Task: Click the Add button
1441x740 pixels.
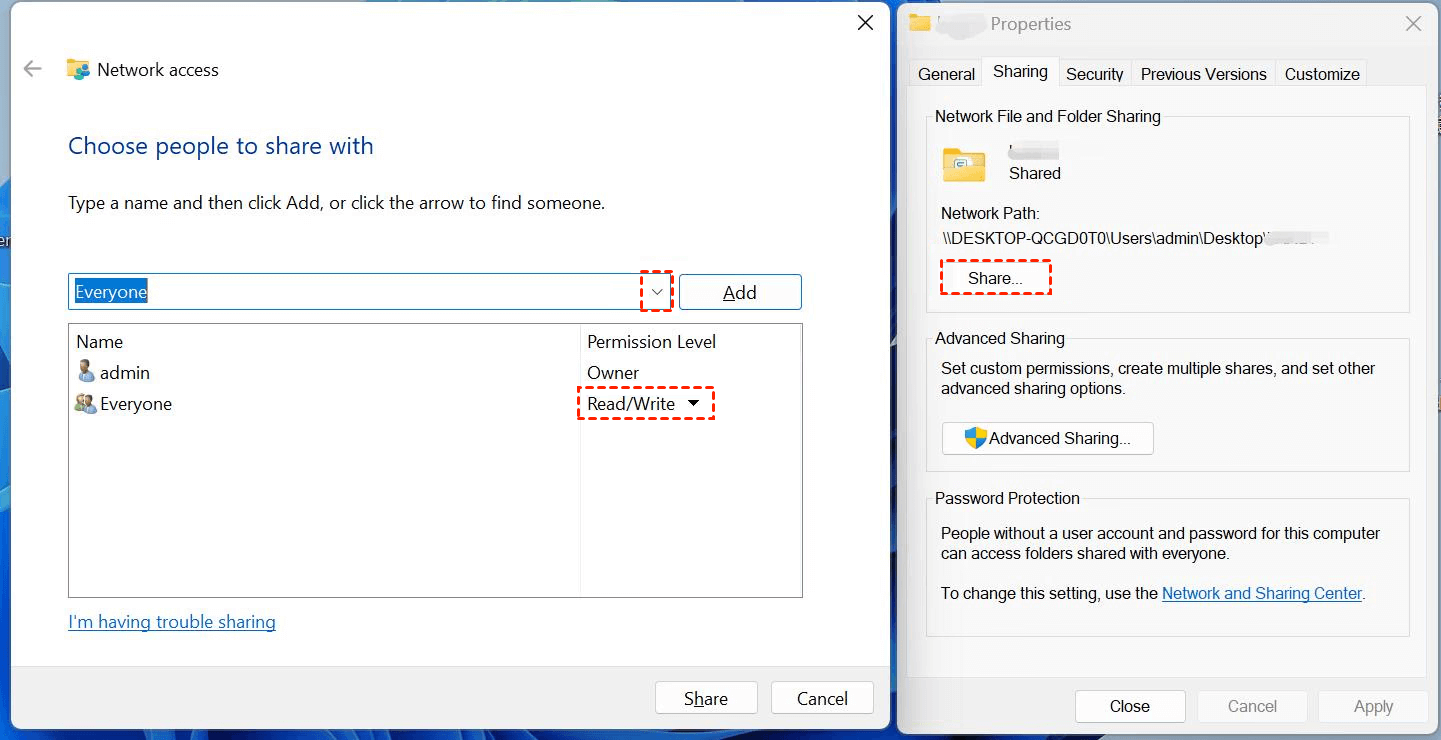Action: (x=740, y=292)
